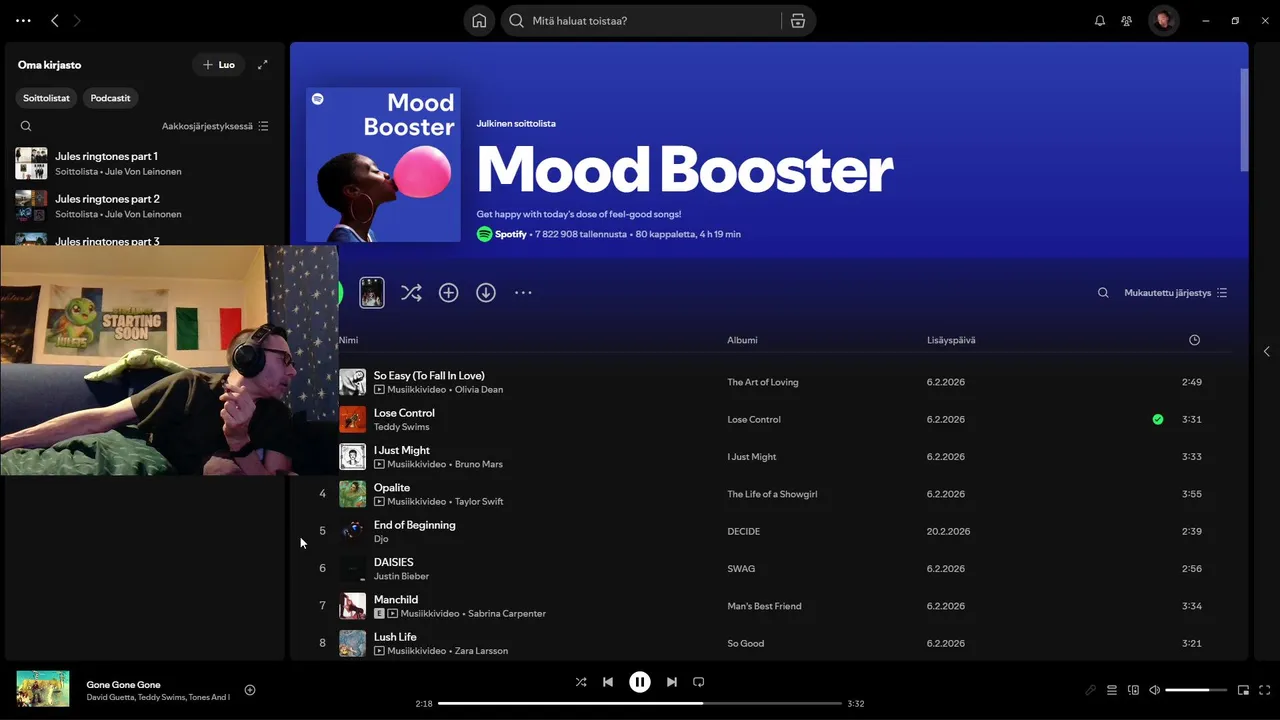Show lyrics with the microphone icon
The height and width of the screenshot is (720, 1280).
(x=1091, y=690)
